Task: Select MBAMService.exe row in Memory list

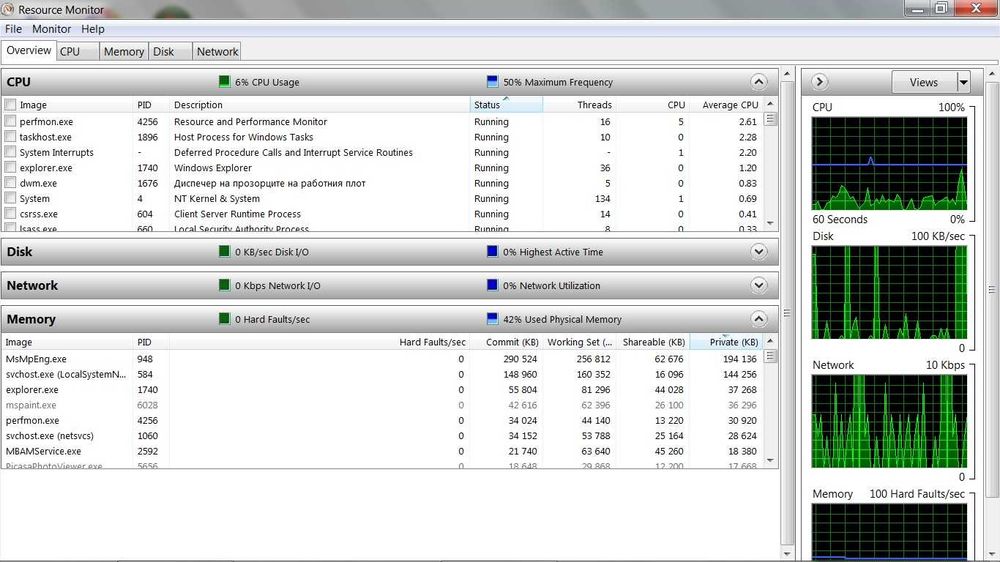Action: point(382,451)
